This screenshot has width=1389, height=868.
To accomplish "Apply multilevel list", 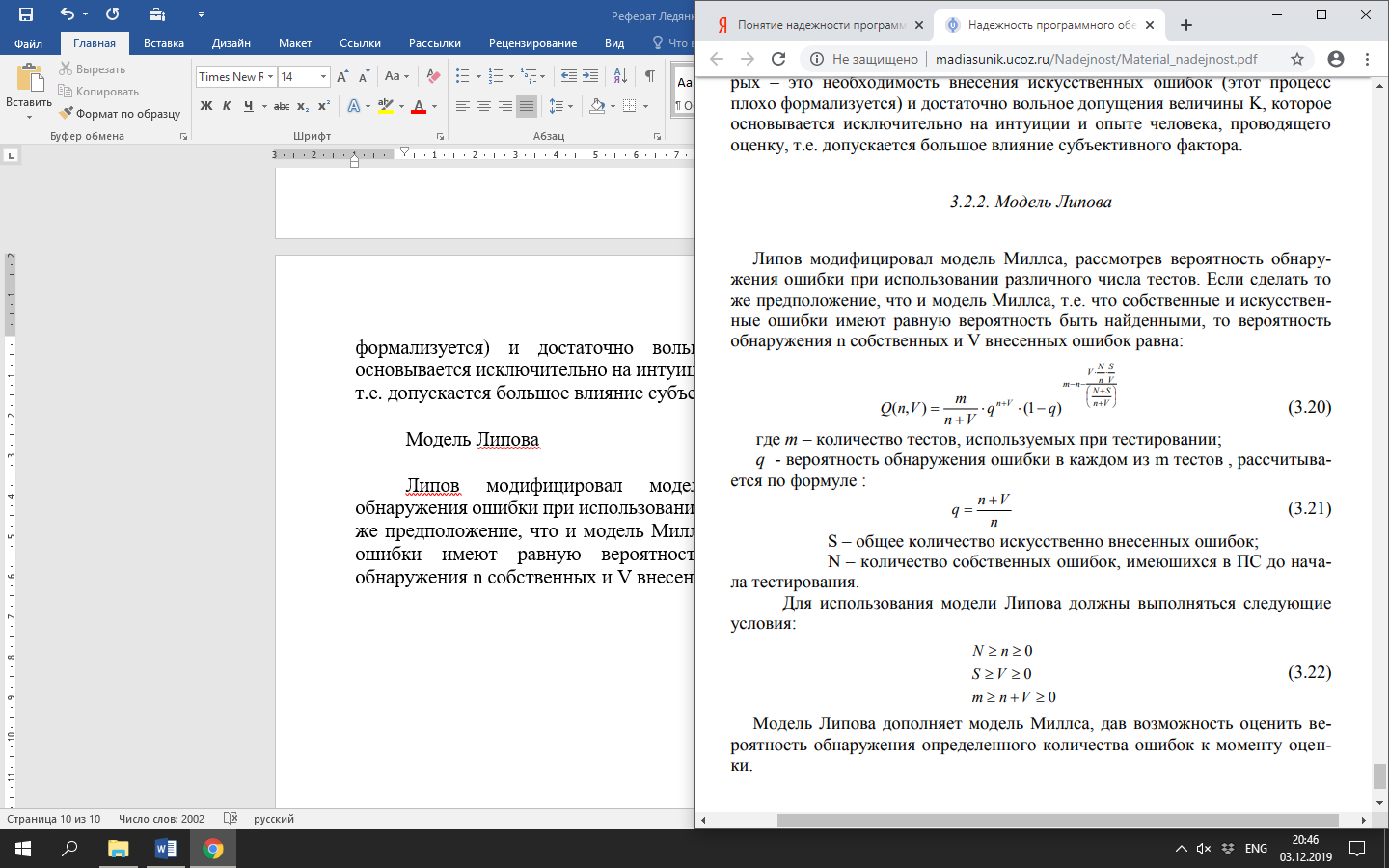I will point(529,76).
